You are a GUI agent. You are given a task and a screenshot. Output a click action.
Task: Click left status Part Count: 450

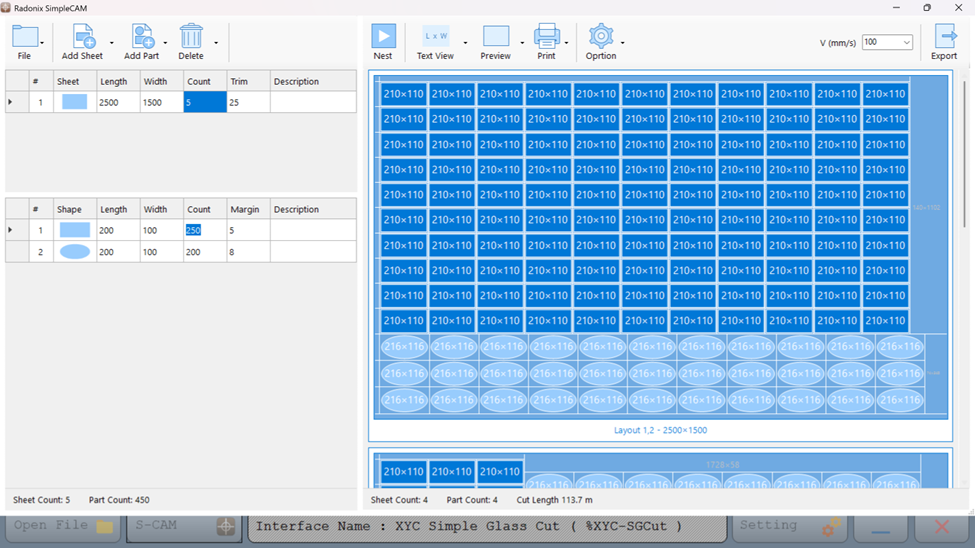pyautogui.click(x=119, y=499)
